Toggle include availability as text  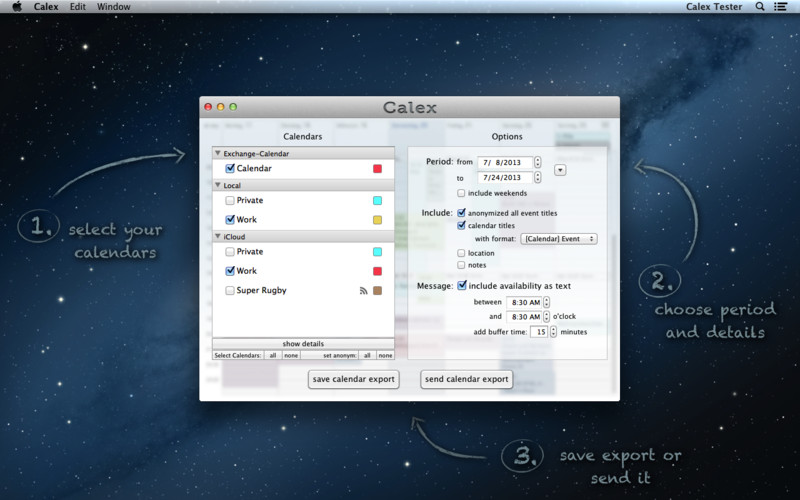(x=462, y=286)
